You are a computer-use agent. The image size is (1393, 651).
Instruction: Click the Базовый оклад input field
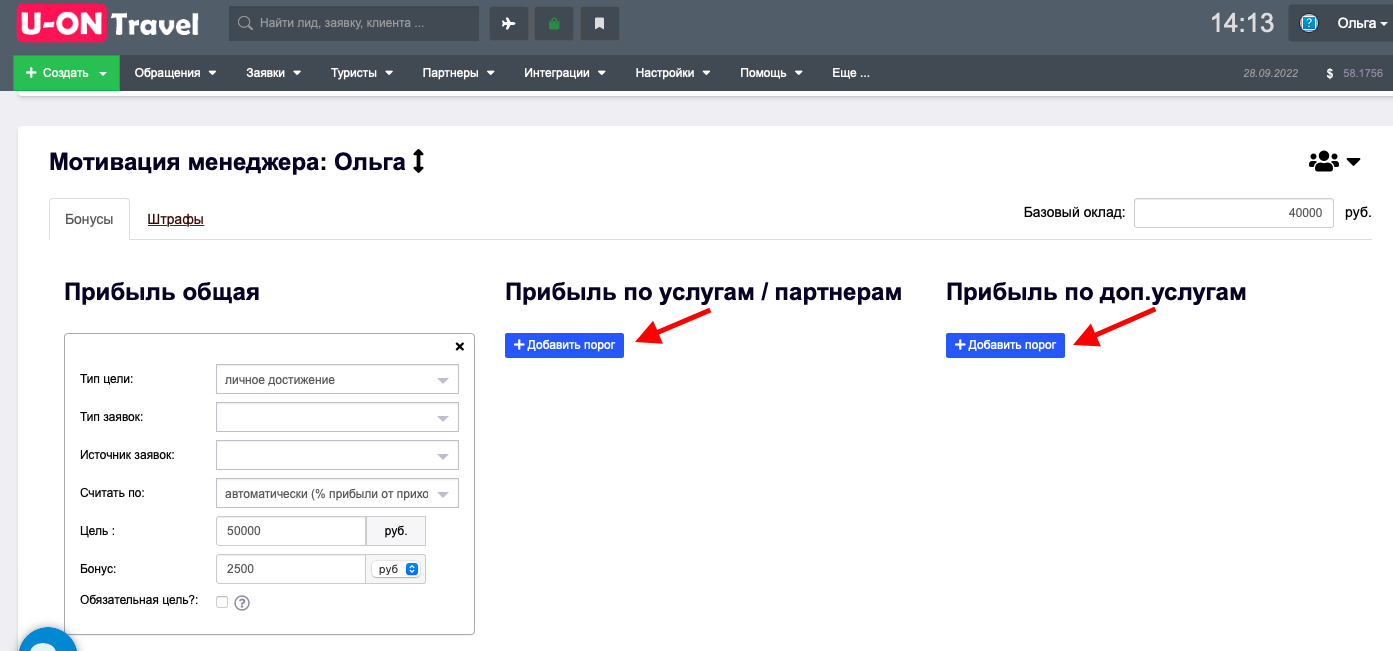(1234, 213)
